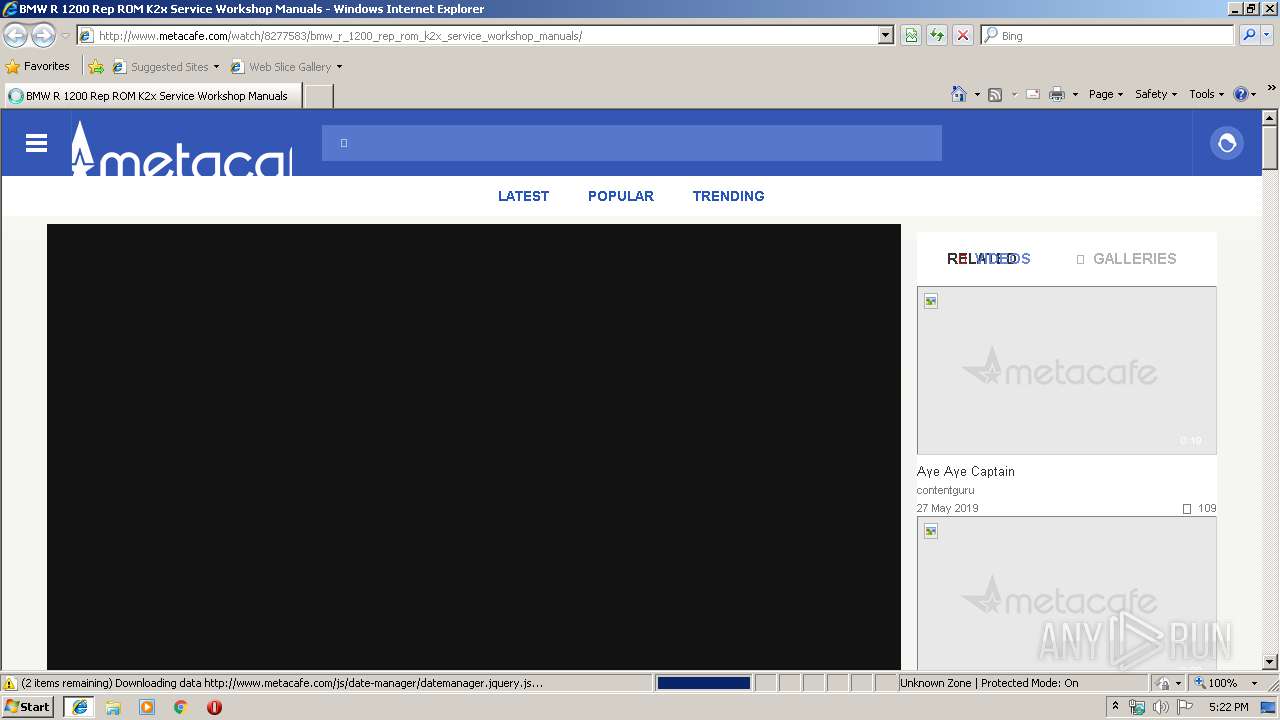The image size is (1280, 720).
Task: Click the main black video player
Action: [x=474, y=447]
